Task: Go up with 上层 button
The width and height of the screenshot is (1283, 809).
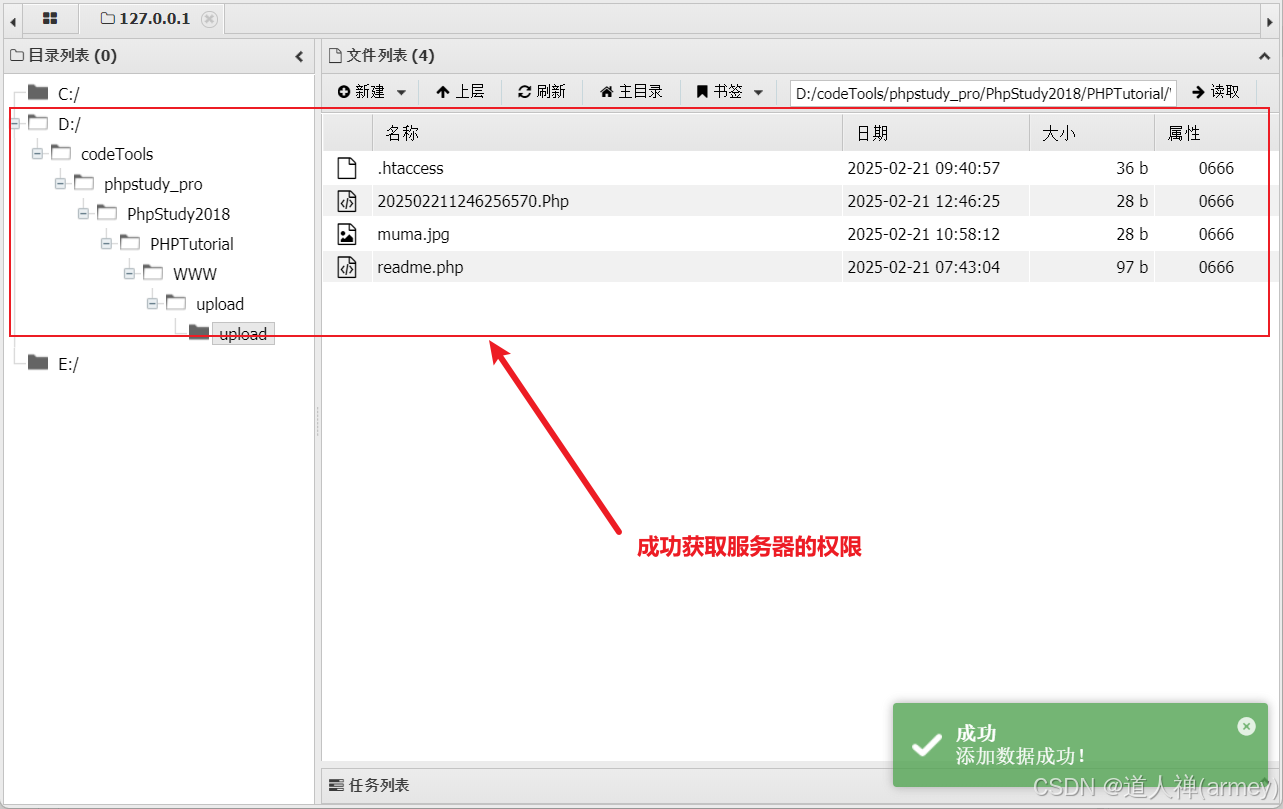Action: pyautogui.click(x=460, y=92)
